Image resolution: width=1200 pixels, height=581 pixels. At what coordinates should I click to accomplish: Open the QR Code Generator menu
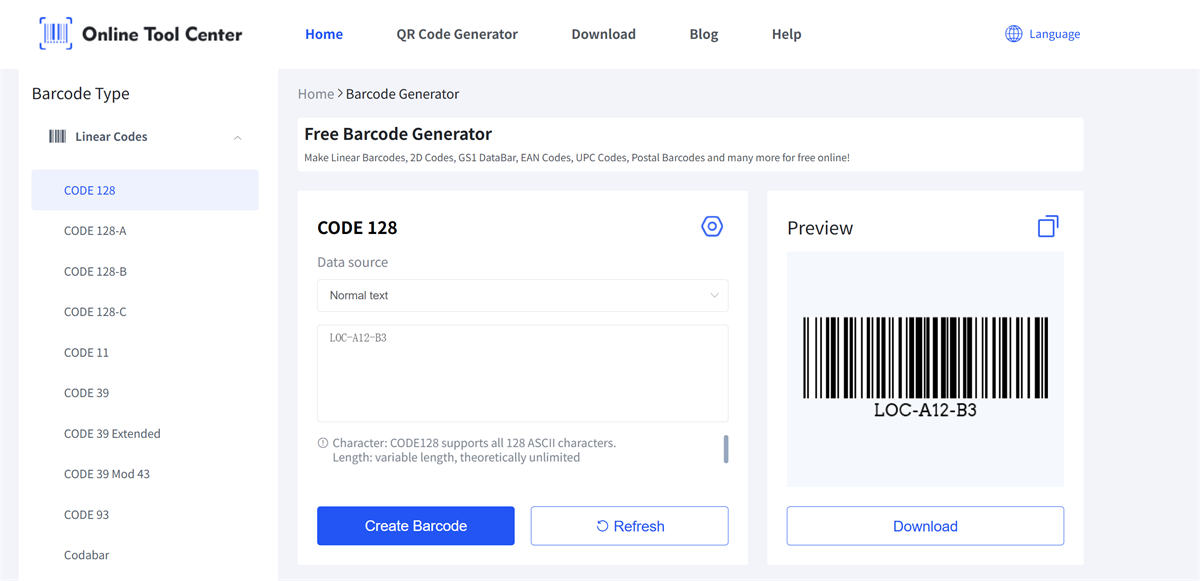(x=457, y=34)
